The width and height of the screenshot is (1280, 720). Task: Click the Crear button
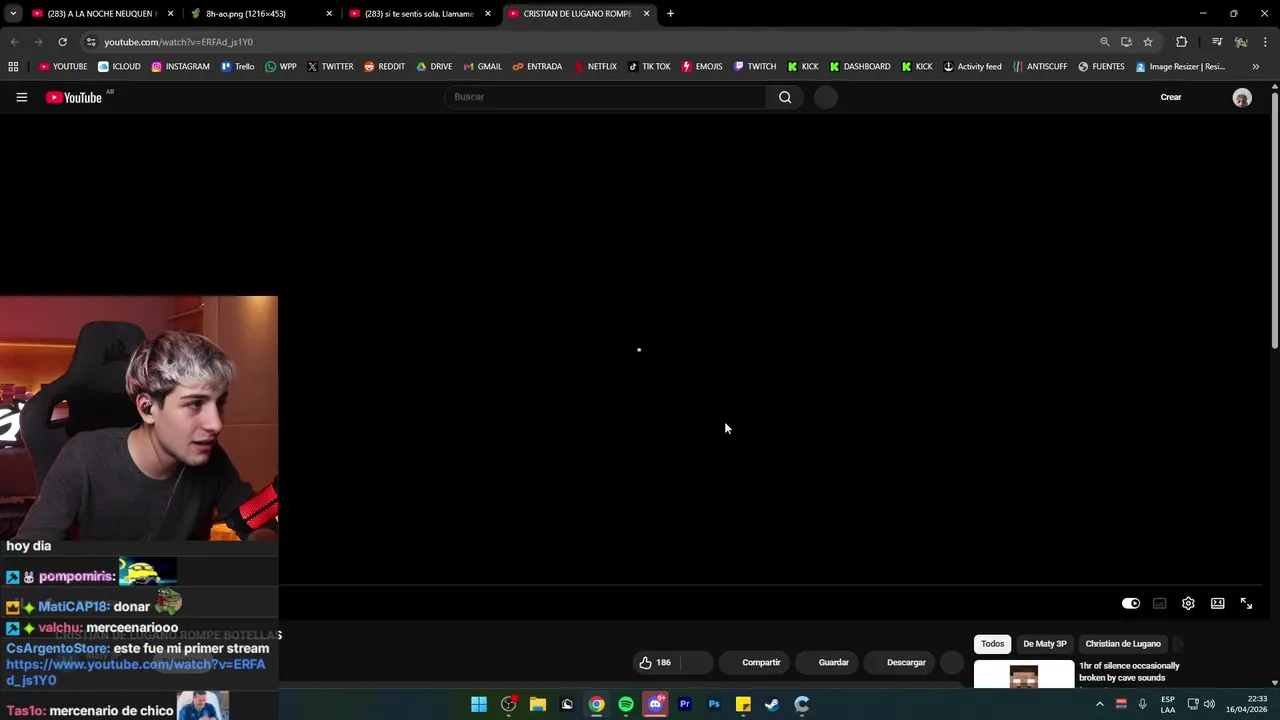pos(1171,97)
